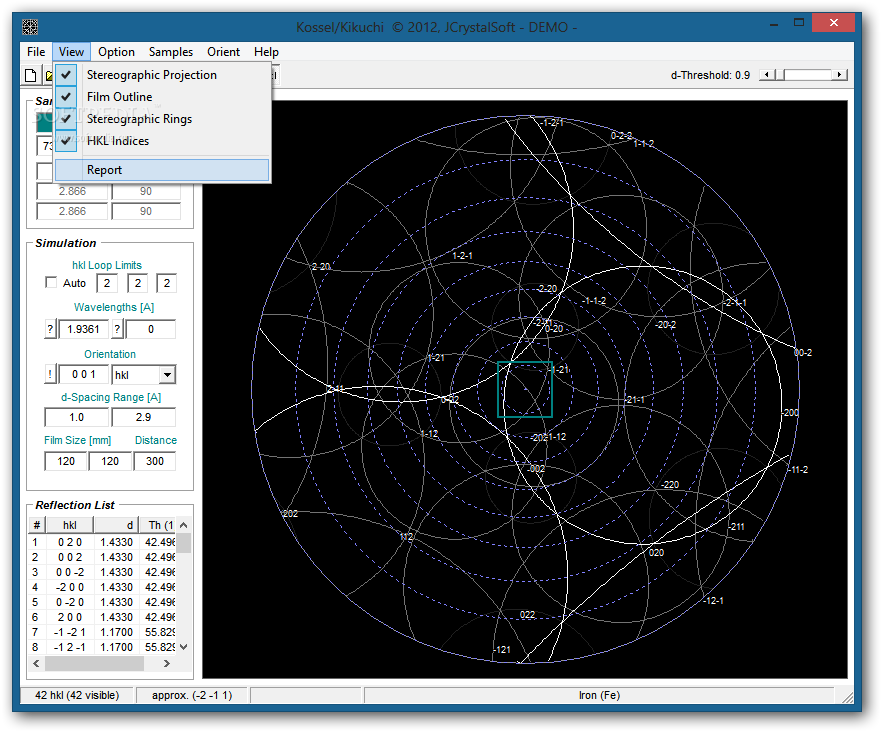Click the teal film outline square
This screenshot has height=732, width=882.
(x=525, y=389)
